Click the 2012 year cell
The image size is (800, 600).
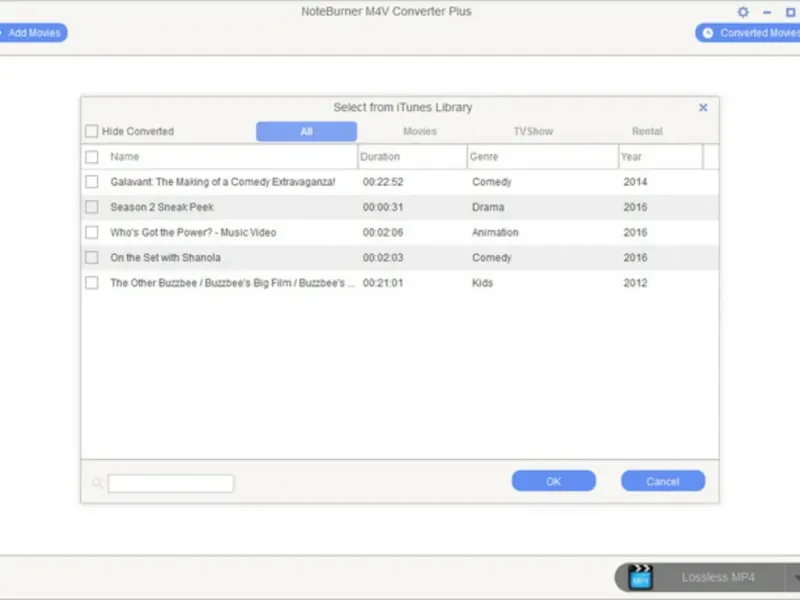635,283
